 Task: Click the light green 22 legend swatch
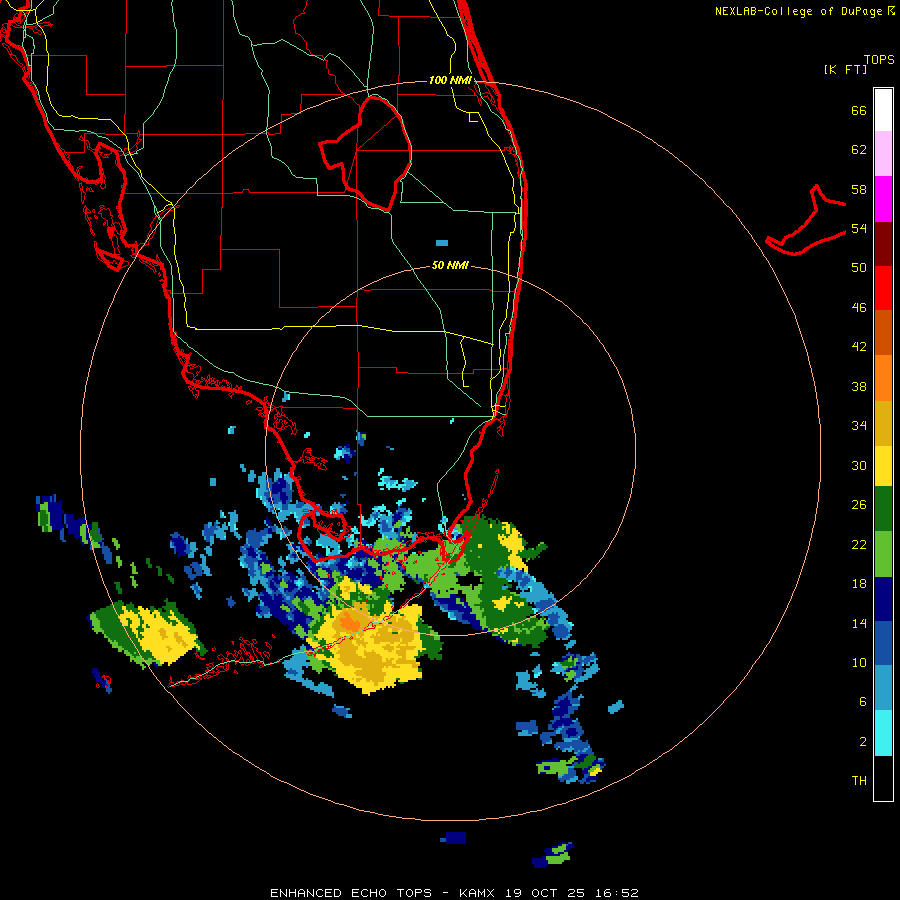[883, 553]
